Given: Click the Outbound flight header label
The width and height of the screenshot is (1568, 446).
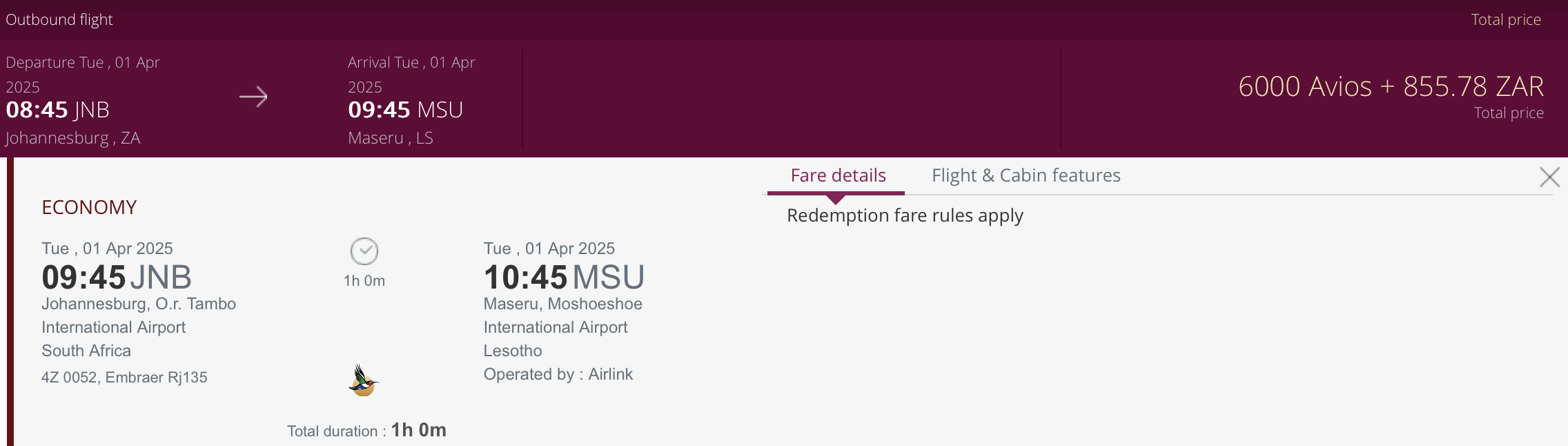Looking at the screenshot, I should pyautogui.click(x=59, y=19).
